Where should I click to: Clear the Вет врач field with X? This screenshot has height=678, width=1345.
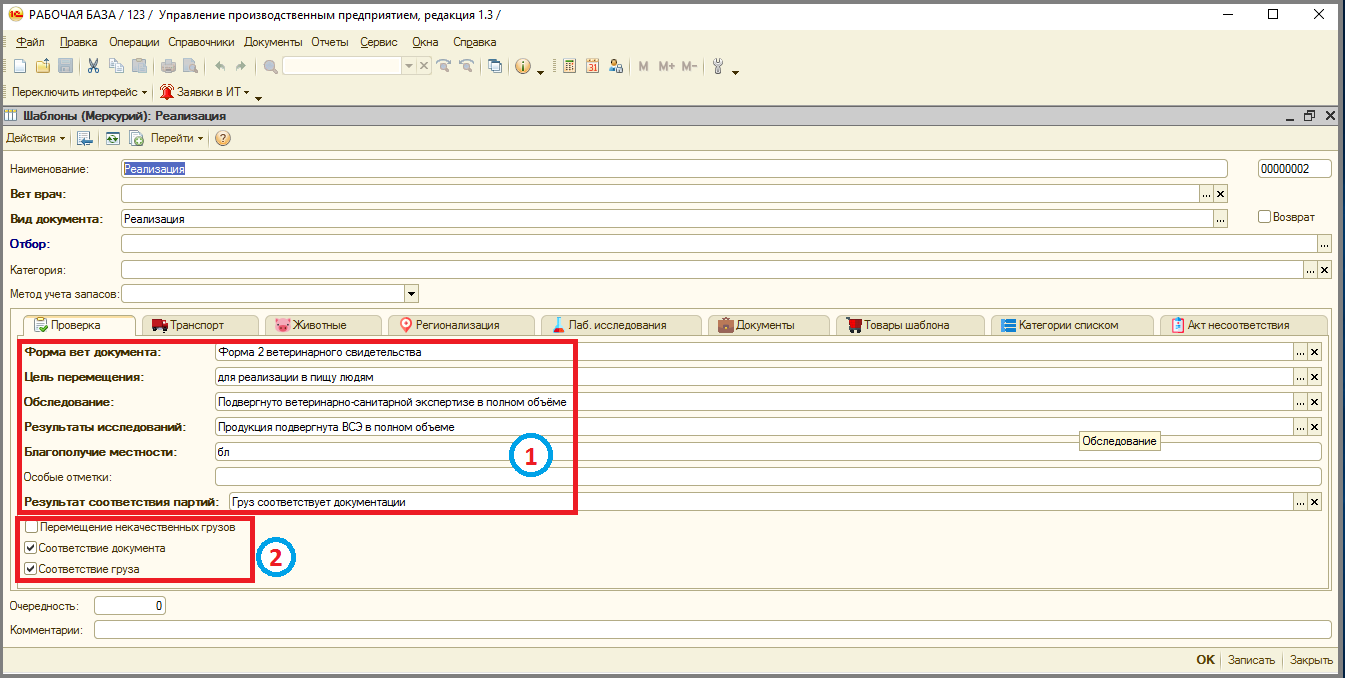[x=1221, y=194]
